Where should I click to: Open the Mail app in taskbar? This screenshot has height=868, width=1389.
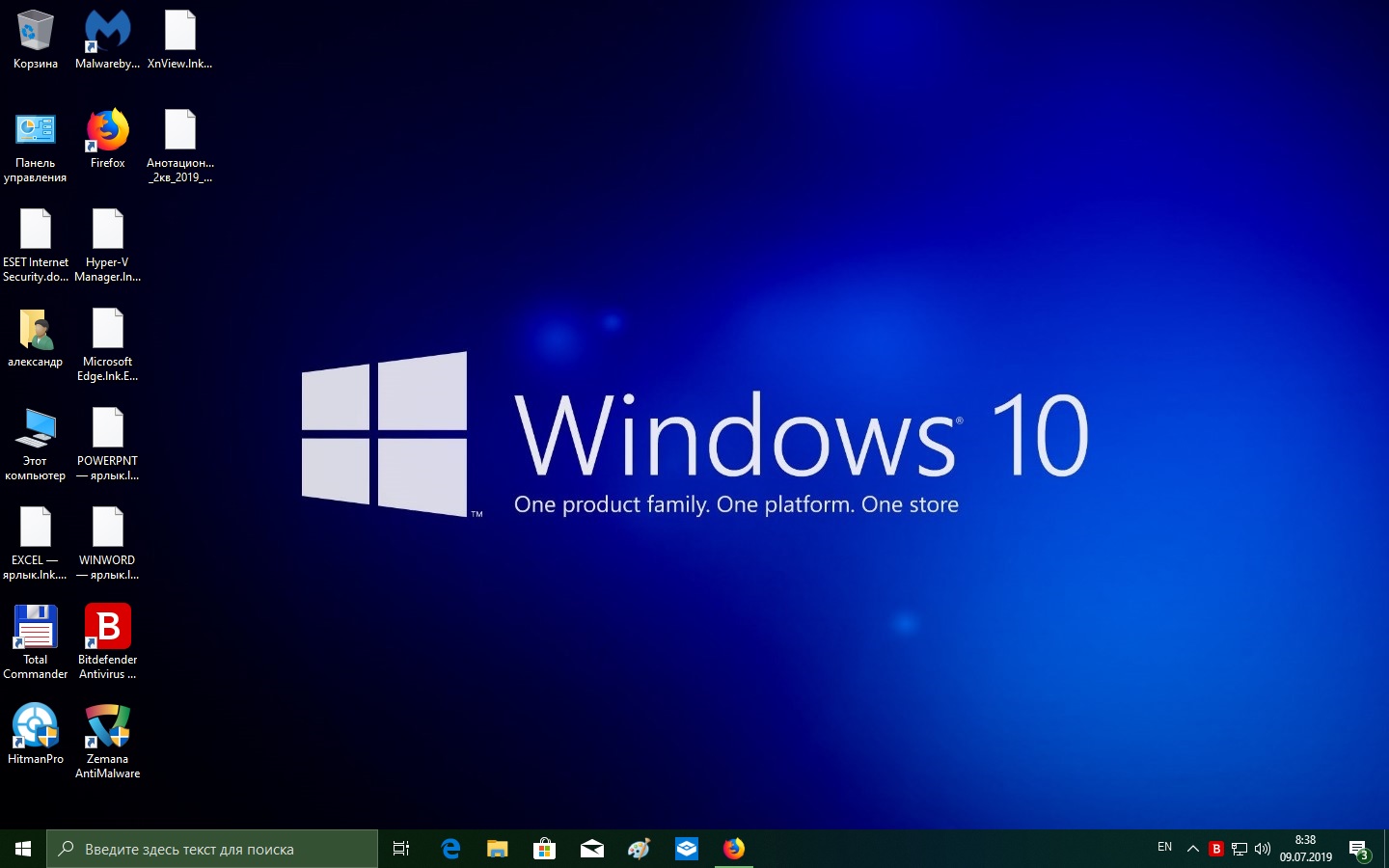click(591, 849)
